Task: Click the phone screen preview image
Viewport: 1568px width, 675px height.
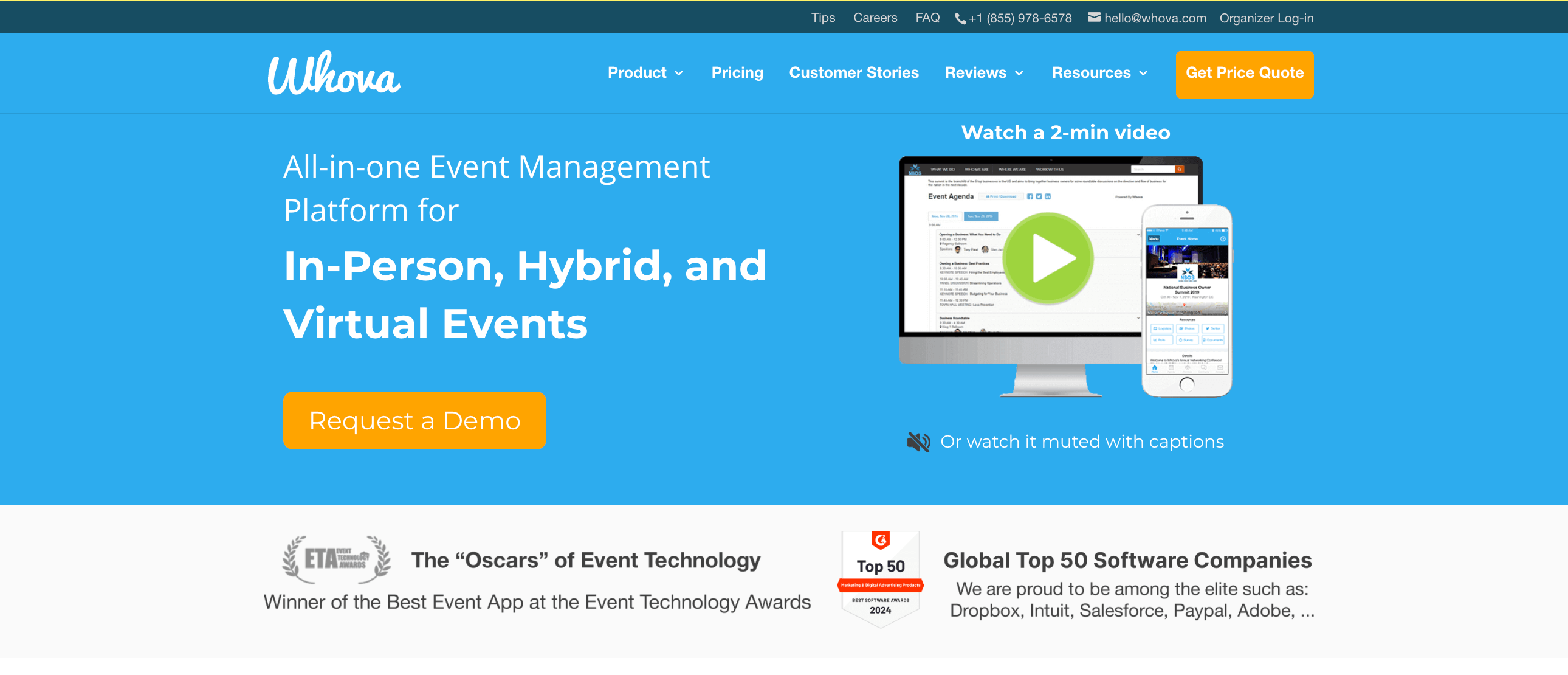Action: (x=1187, y=299)
